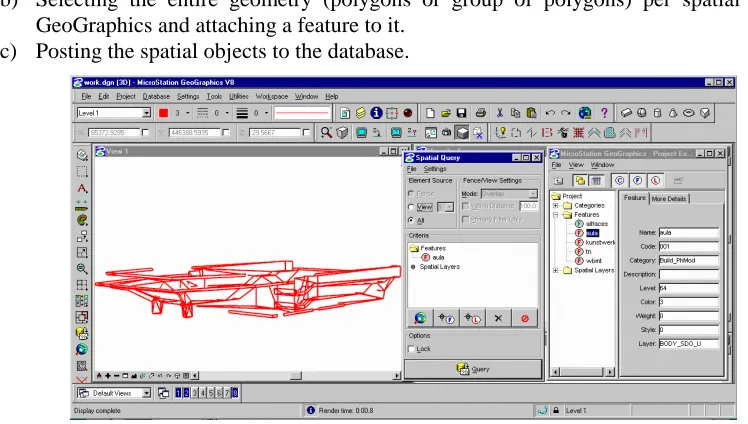
Task: Click the Save diskette icon
Action: click(x=461, y=113)
